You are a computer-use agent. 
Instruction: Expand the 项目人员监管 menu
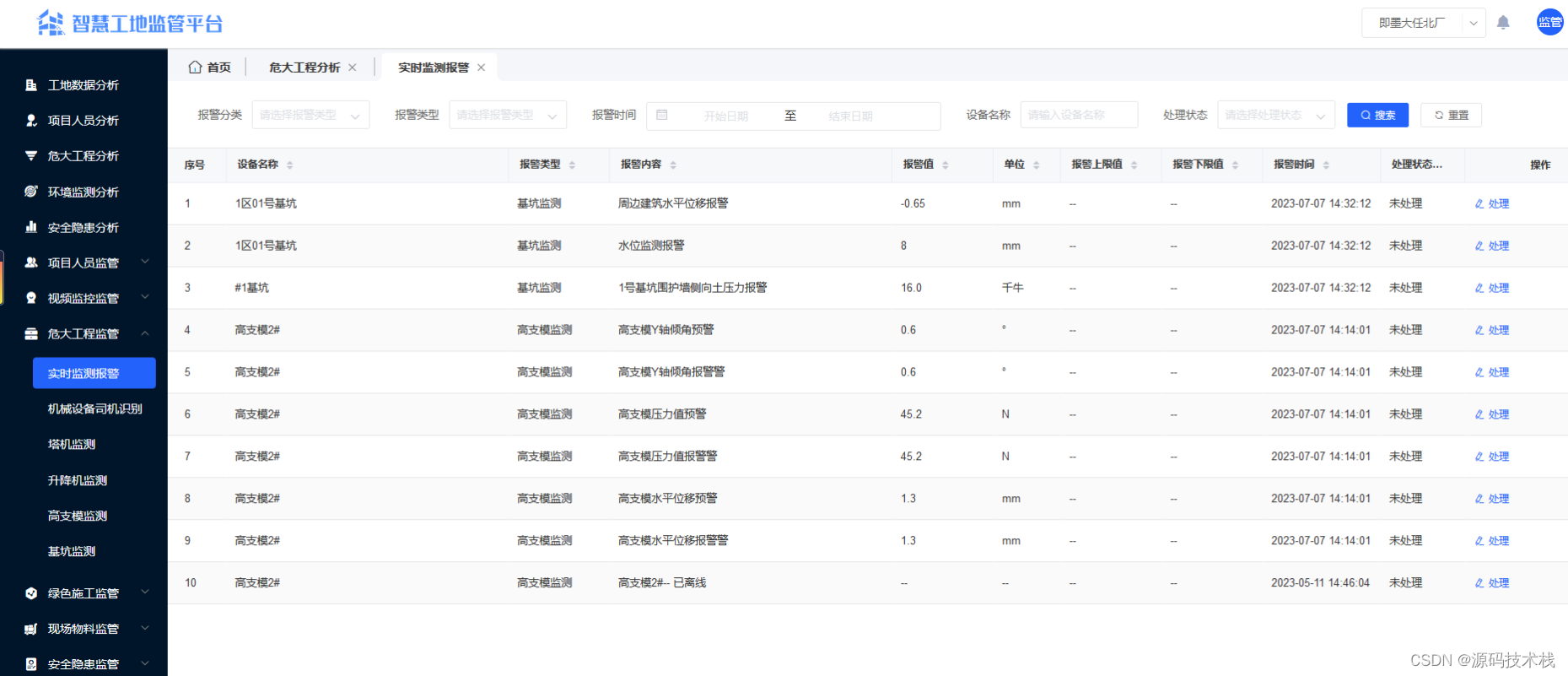[145, 262]
